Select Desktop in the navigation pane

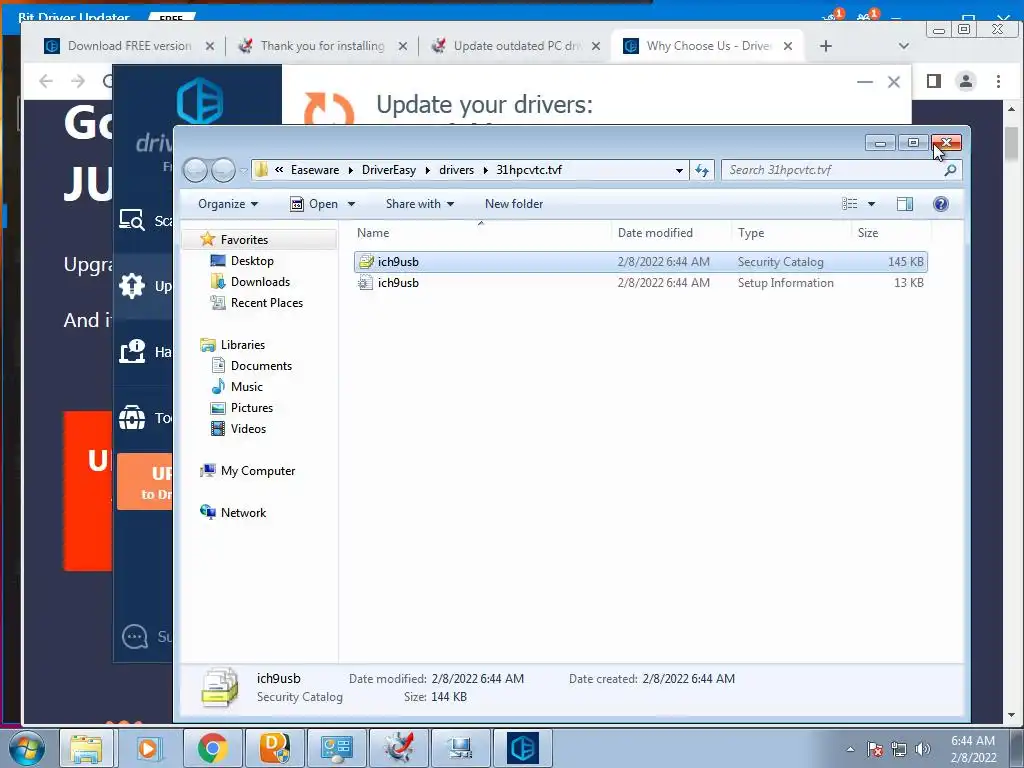pyautogui.click(x=252, y=261)
